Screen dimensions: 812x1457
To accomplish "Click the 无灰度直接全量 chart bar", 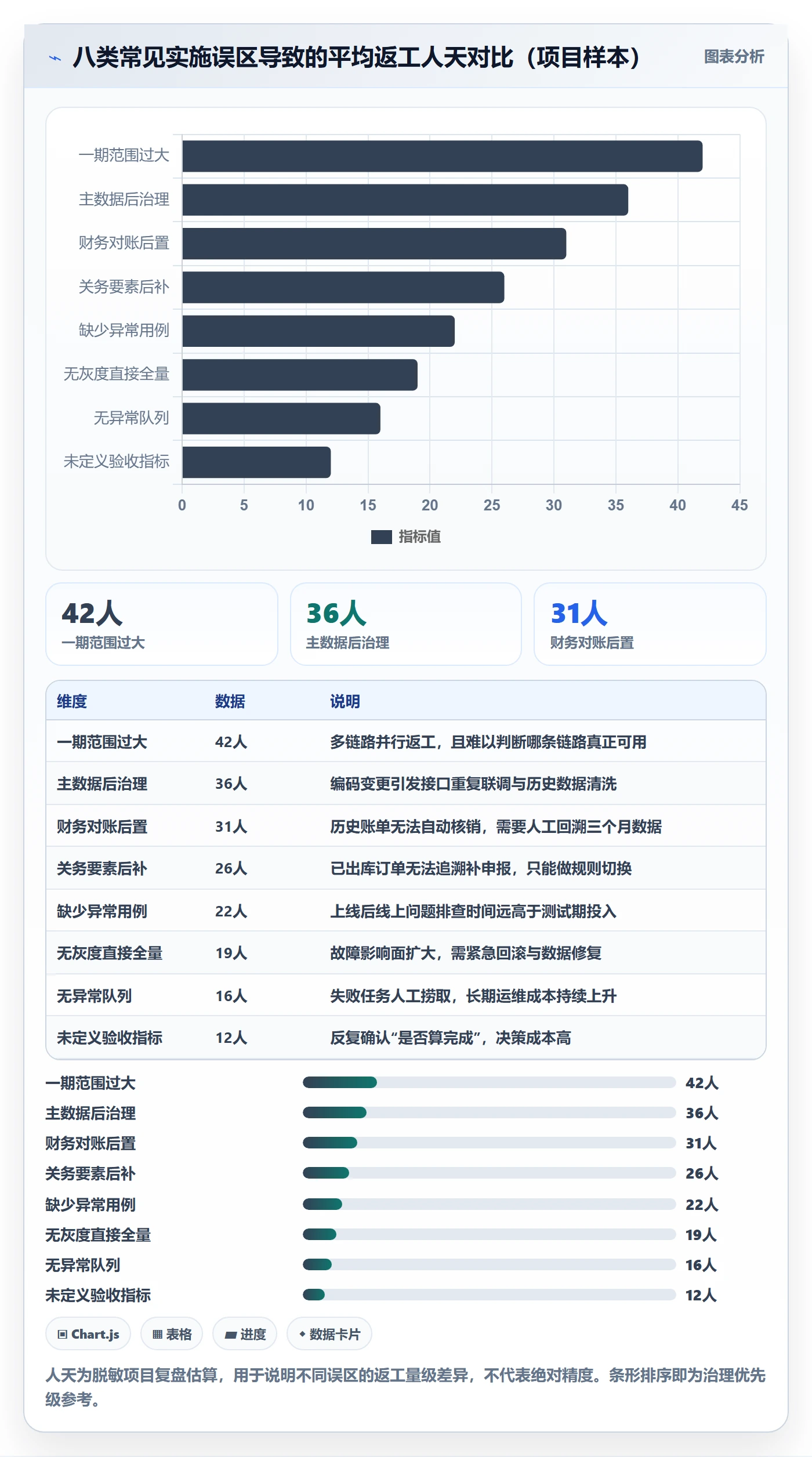I will (x=300, y=375).
